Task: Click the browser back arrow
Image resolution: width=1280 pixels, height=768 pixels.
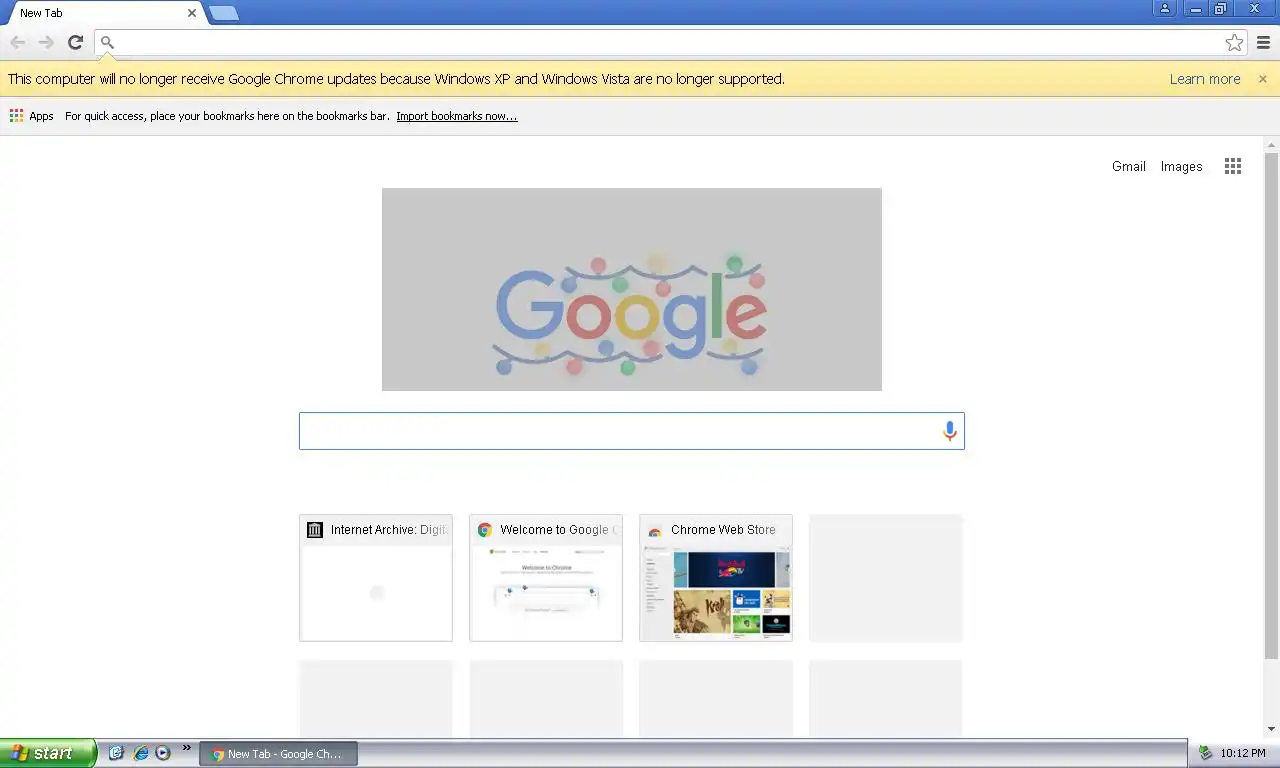Action: tap(18, 42)
